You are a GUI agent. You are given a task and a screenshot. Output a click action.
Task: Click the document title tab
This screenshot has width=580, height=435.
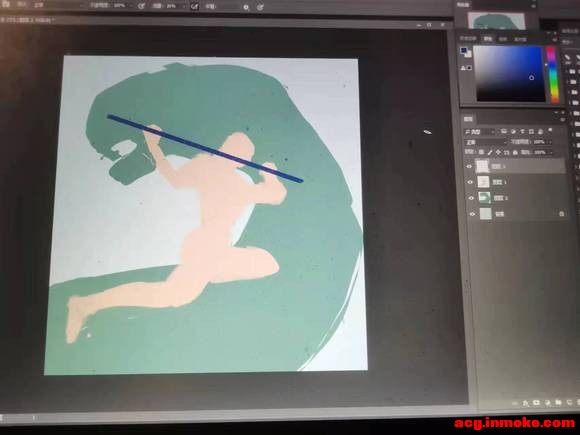tap(28, 20)
